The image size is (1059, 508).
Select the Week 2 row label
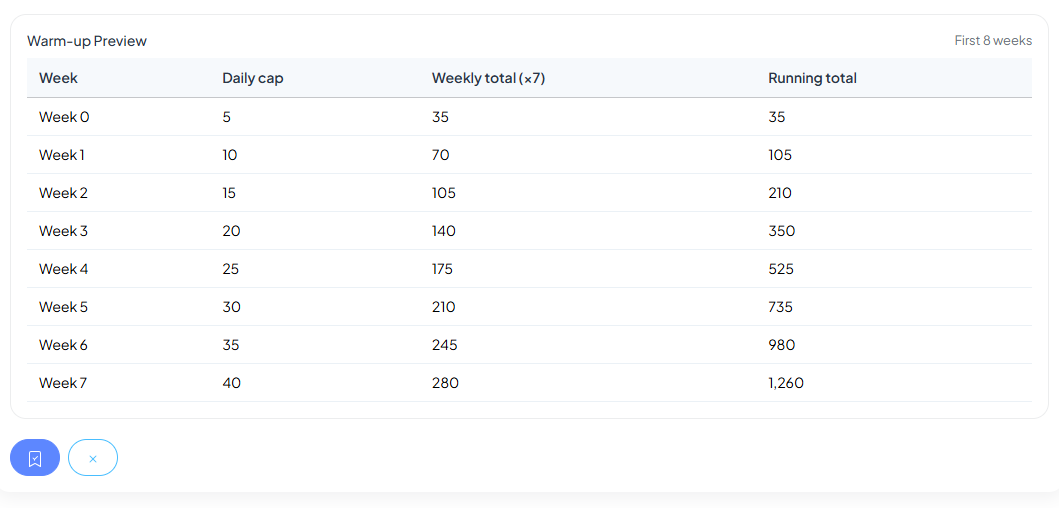click(x=63, y=193)
